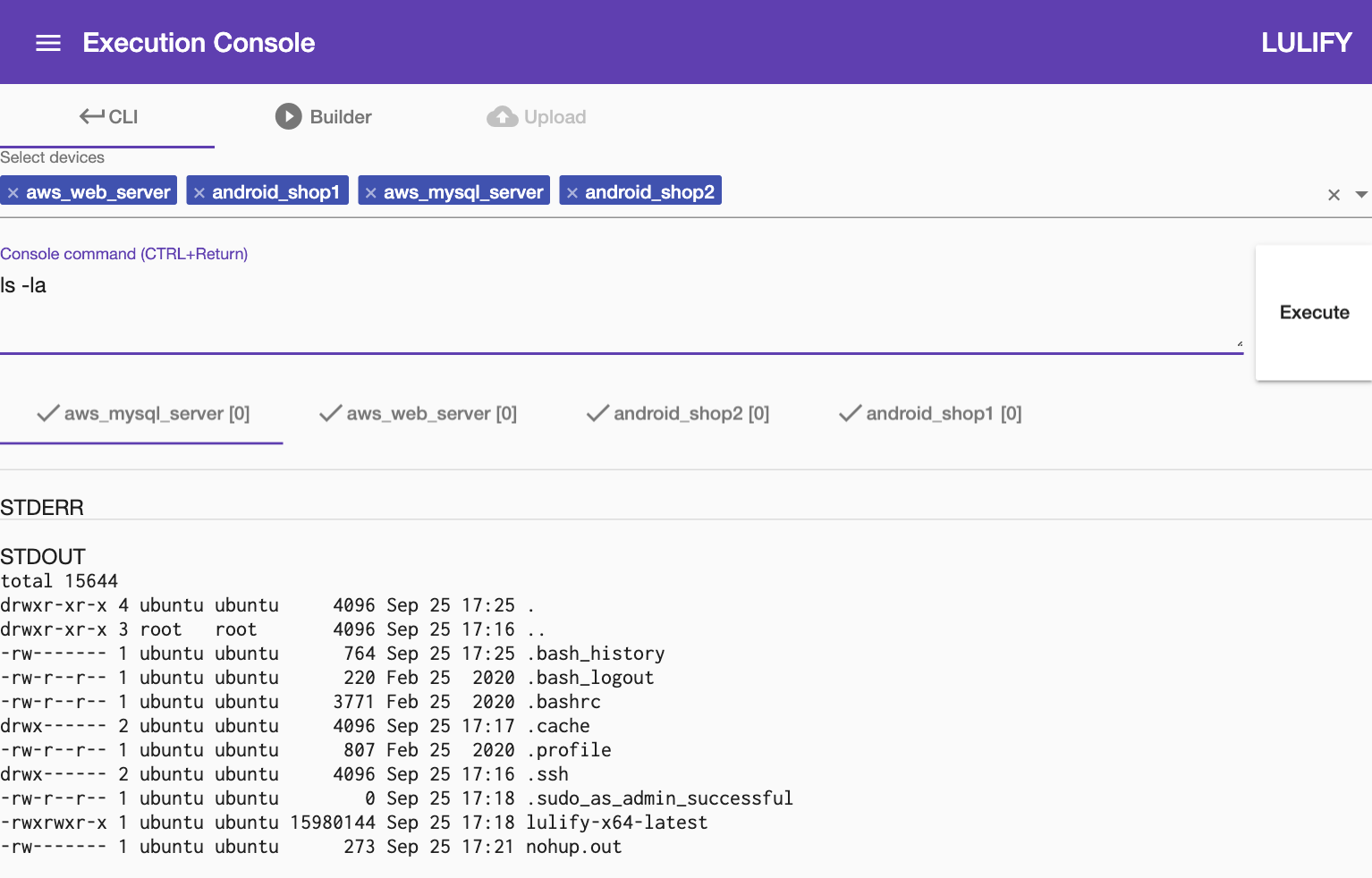1372x878 pixels.
Task: Show android_shop2 [0] output tab
Action: click(678, 413)
